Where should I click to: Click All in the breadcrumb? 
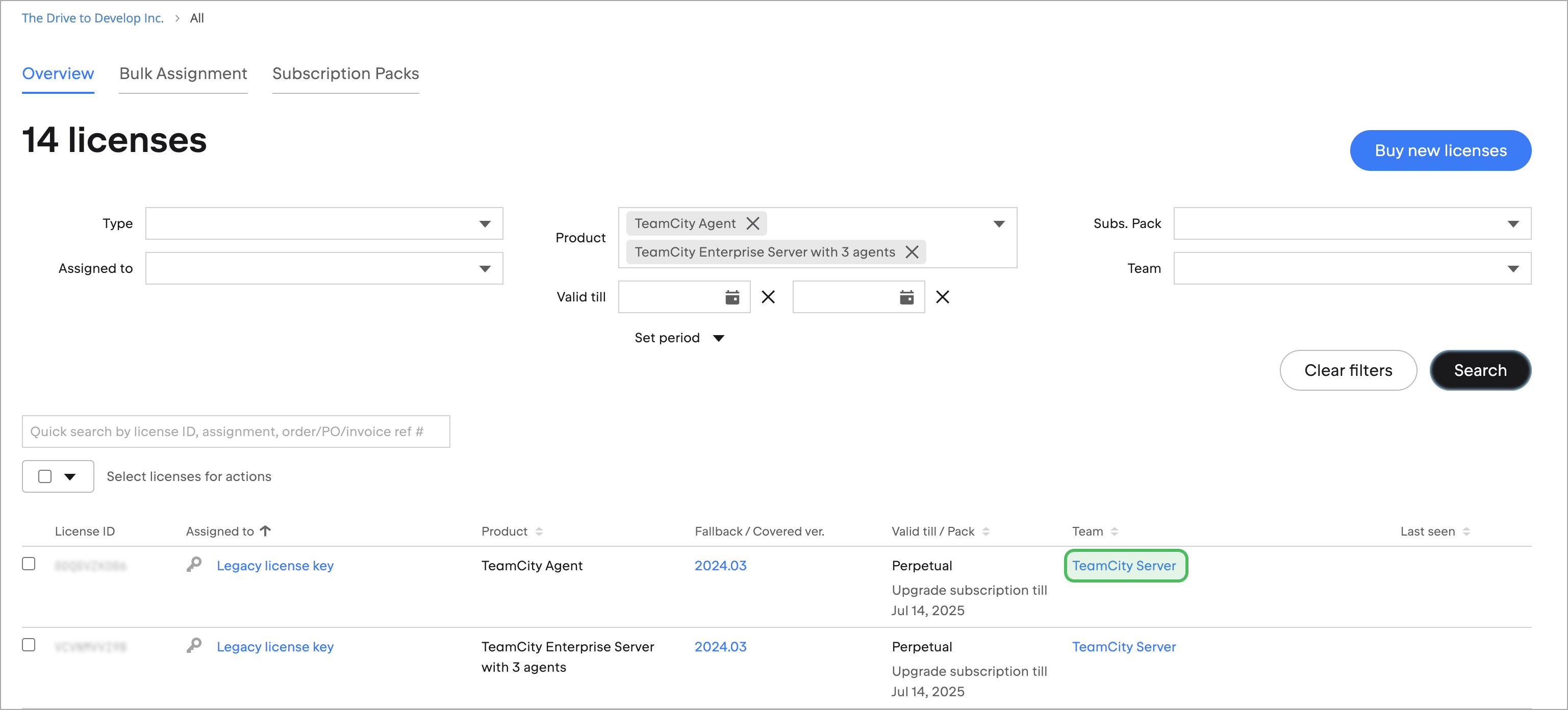(x=196, y=18)
